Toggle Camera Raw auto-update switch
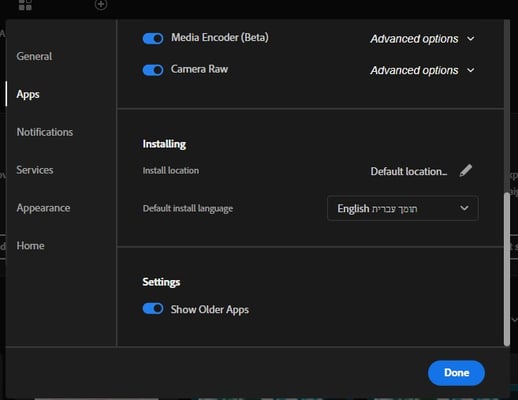 (153, 70)
